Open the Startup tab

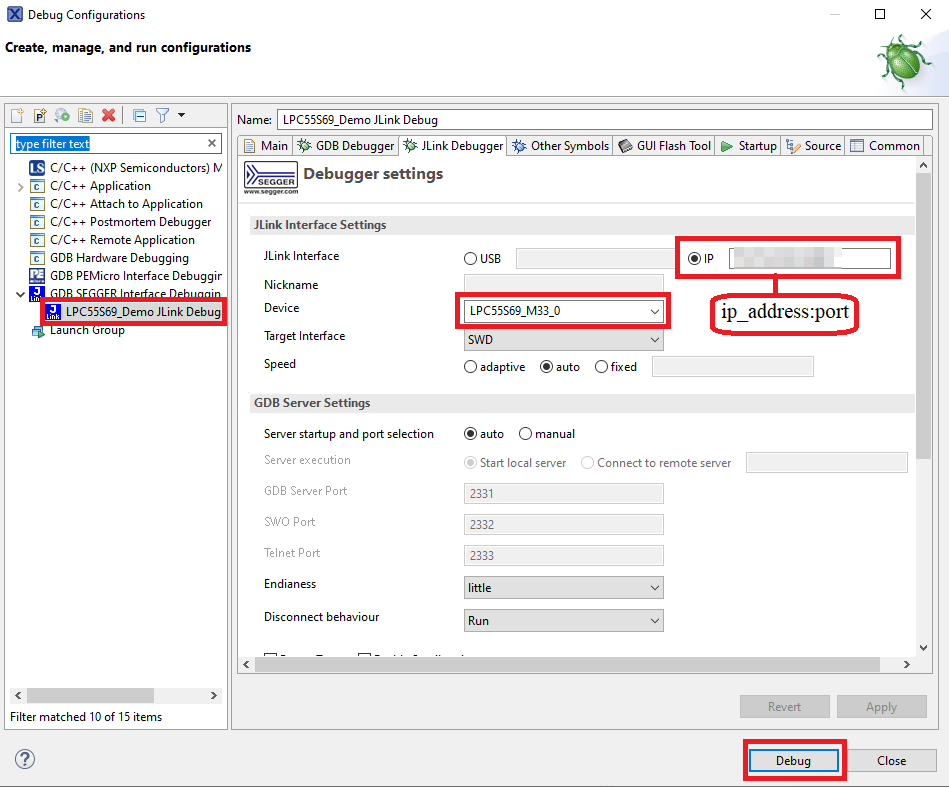[749, 146]
